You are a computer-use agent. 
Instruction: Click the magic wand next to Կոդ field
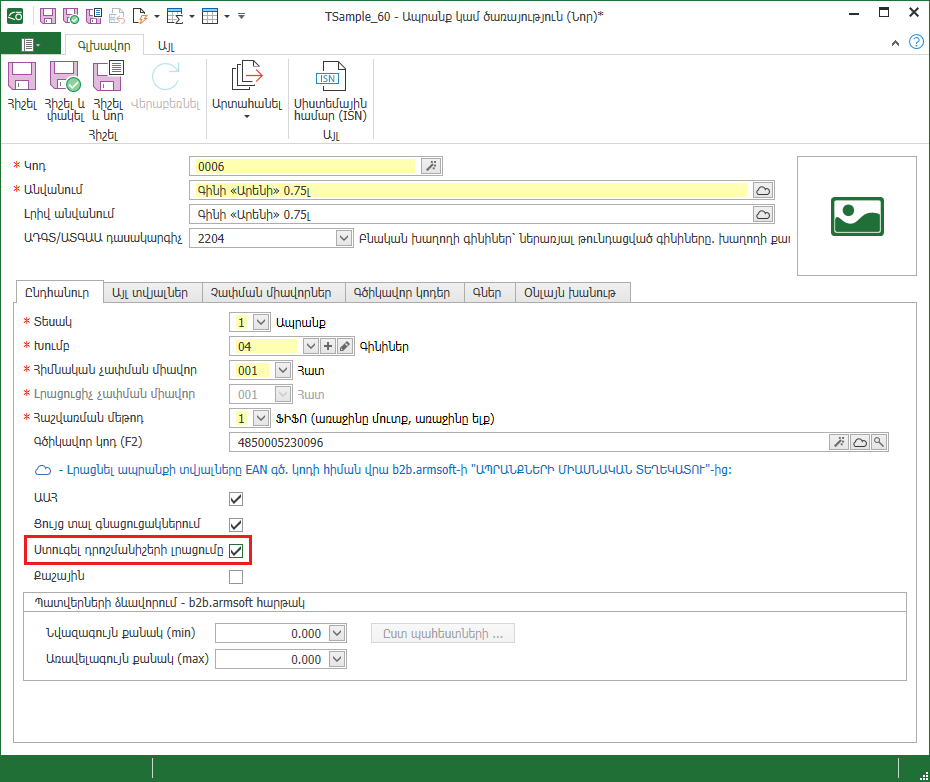point(430,166)
